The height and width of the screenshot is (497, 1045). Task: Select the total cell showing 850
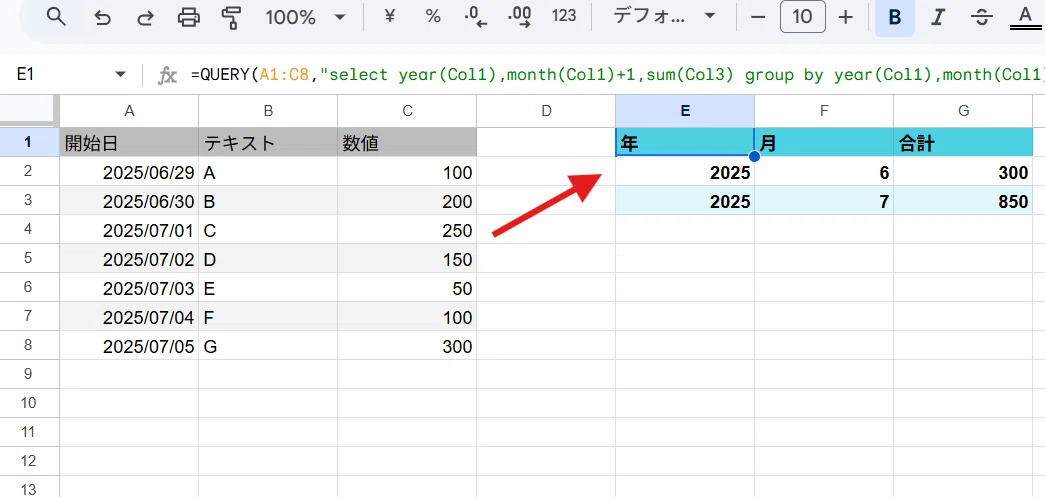tap(963, 201)
